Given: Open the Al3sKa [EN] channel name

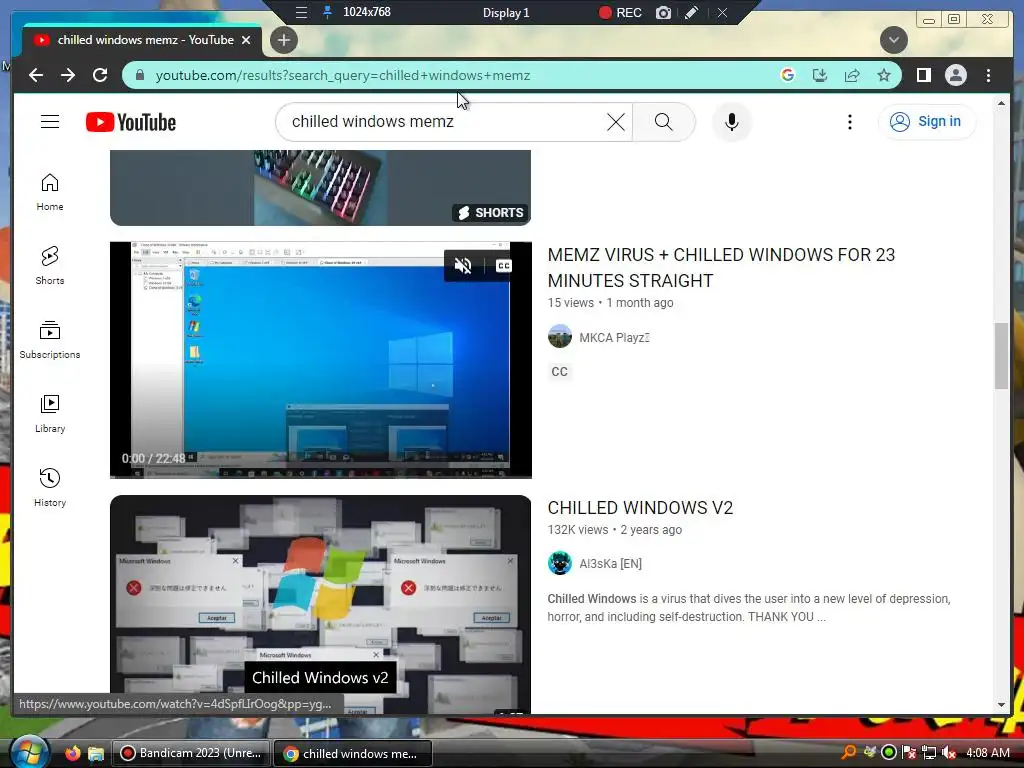Looking at the screenshot, I should coord(611,564).
